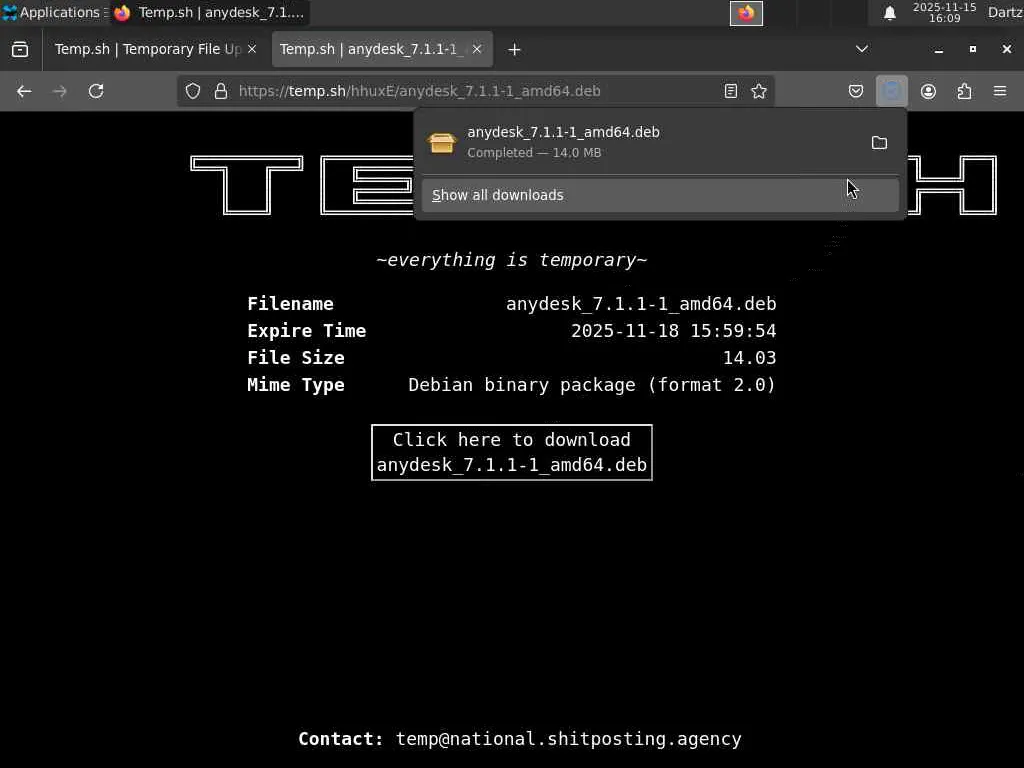The height and width of the screenshot is (768, 1024).
Task: Open the Firefox hamburger menu
Action: 1000,91
